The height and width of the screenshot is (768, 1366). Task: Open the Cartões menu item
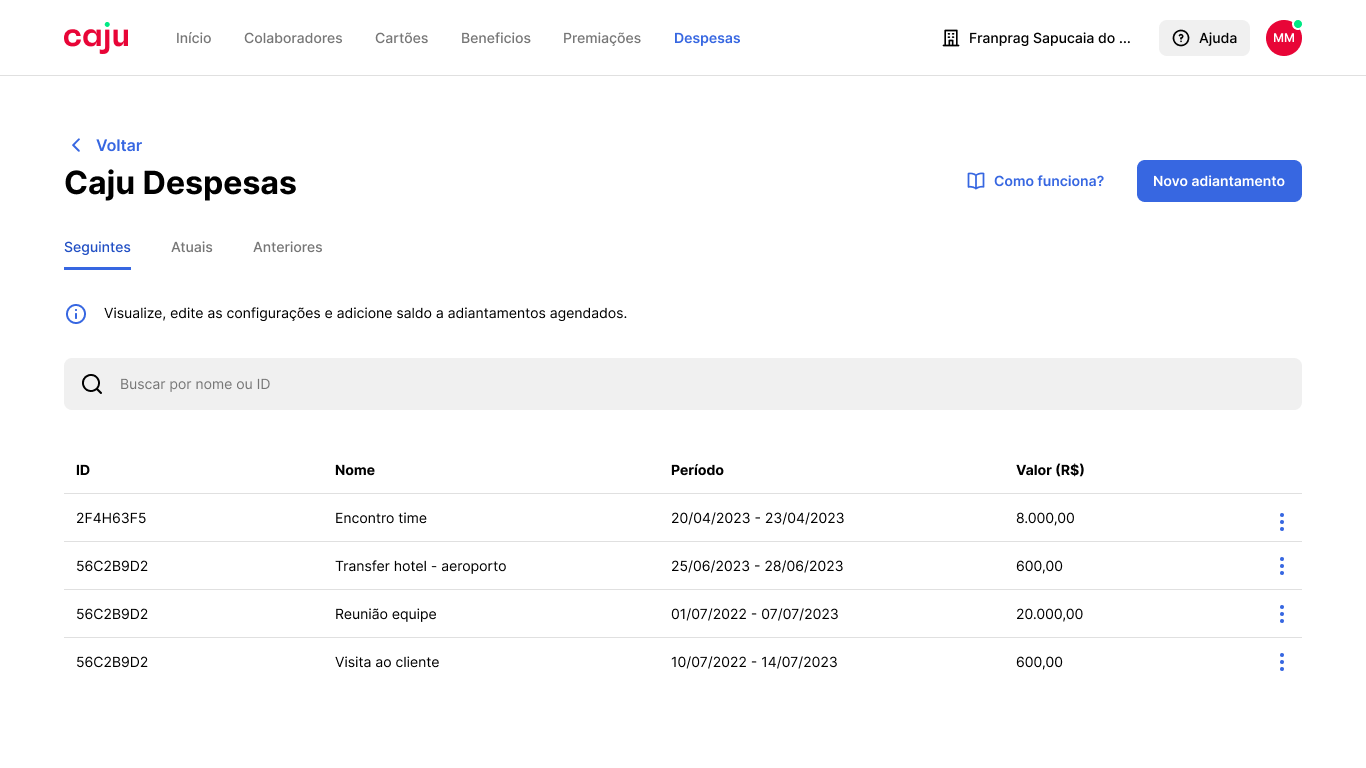tap(402, 38)
